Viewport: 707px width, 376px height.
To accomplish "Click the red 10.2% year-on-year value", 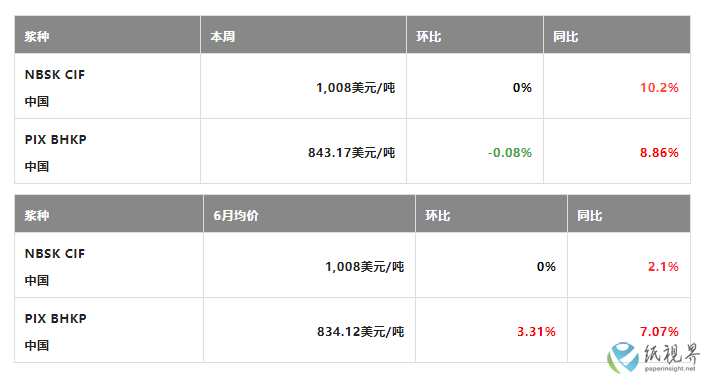I will point(659,87).
